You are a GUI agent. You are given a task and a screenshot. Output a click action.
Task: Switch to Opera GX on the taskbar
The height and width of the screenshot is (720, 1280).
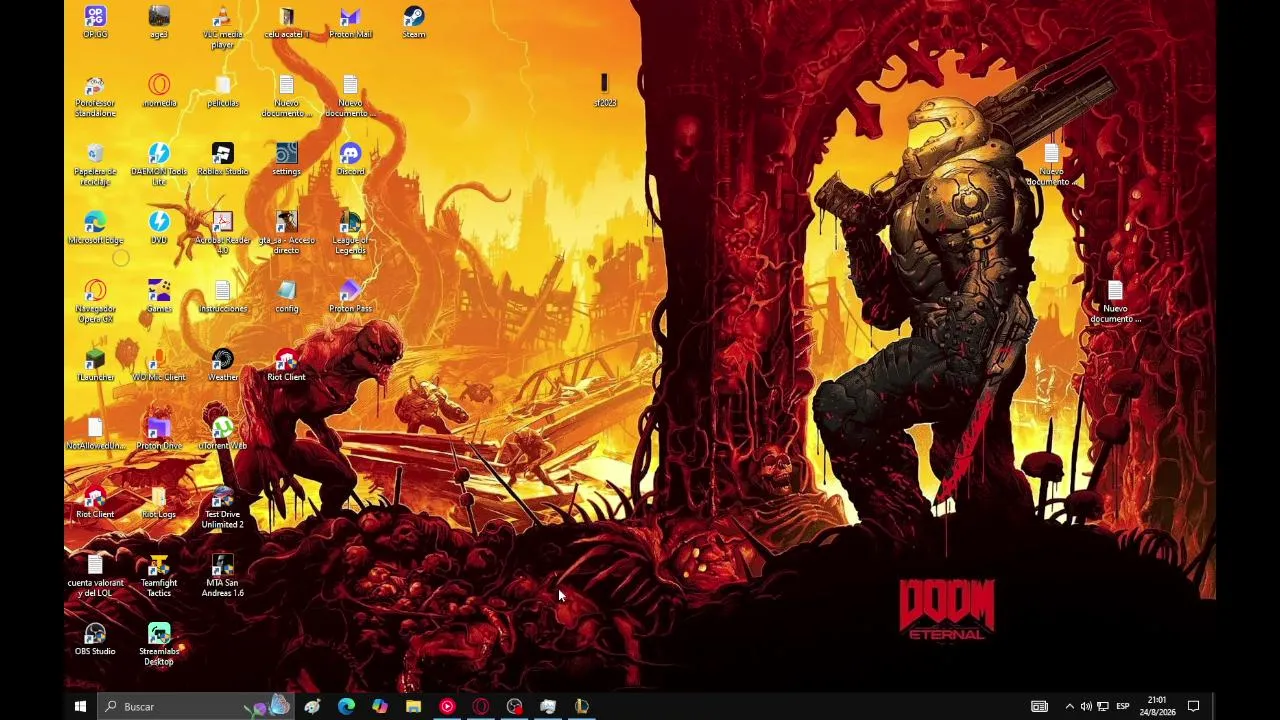click(481, 706)
